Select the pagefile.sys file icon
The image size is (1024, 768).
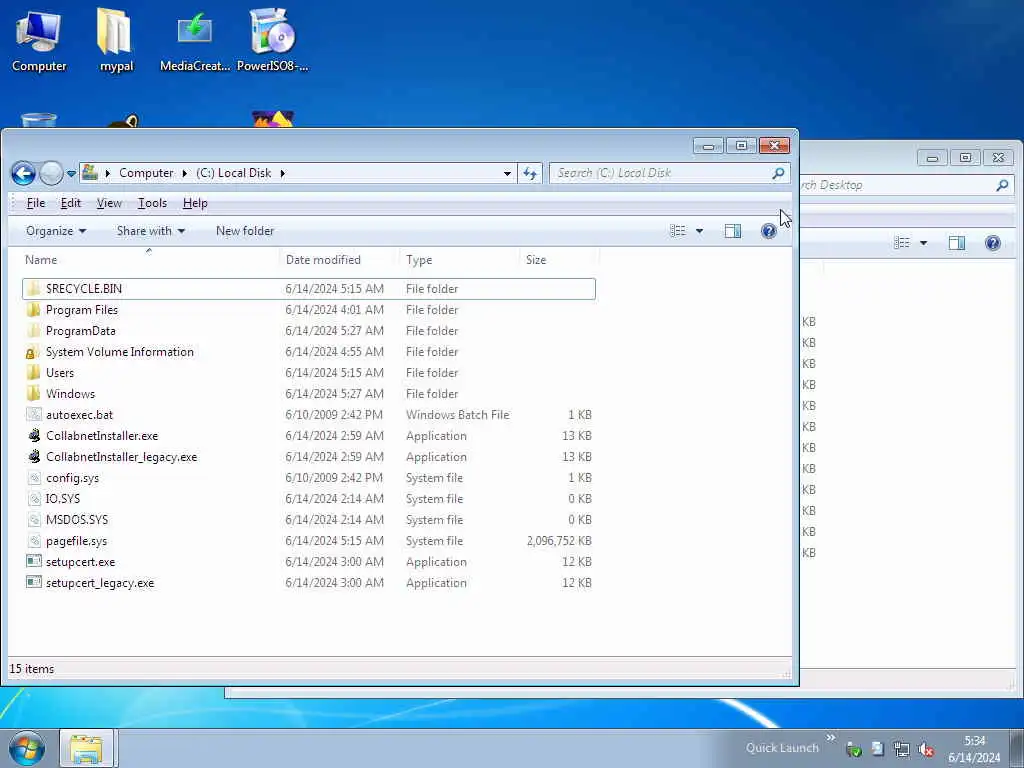point(34,541)
